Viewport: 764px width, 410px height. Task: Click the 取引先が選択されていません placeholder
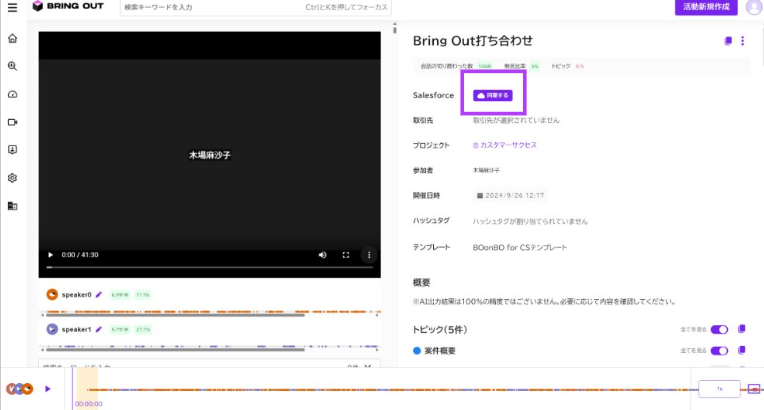pyautogui.click(x=516, y=120)
